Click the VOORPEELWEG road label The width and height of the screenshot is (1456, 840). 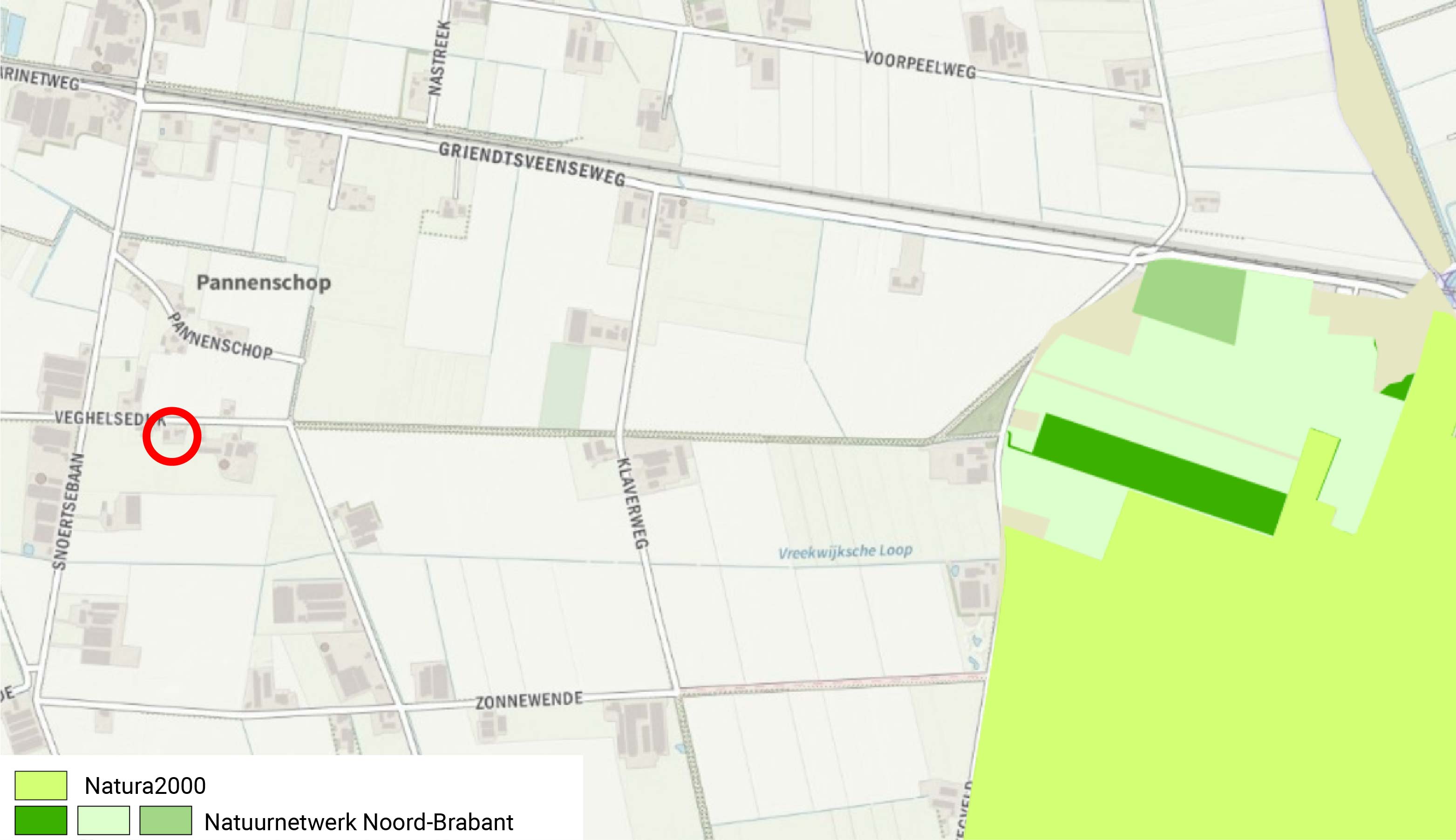[x=920, y=65]
